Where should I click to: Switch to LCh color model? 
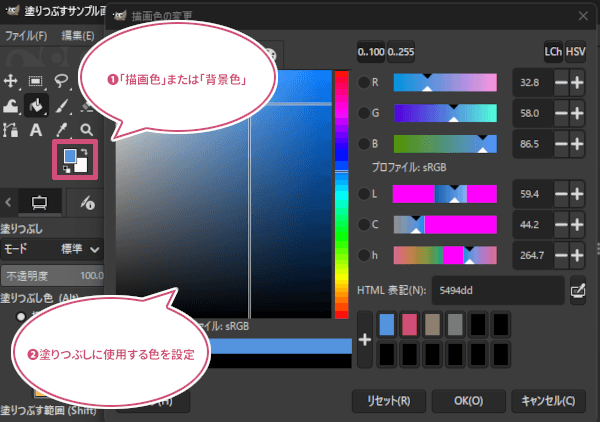point(553,52)
